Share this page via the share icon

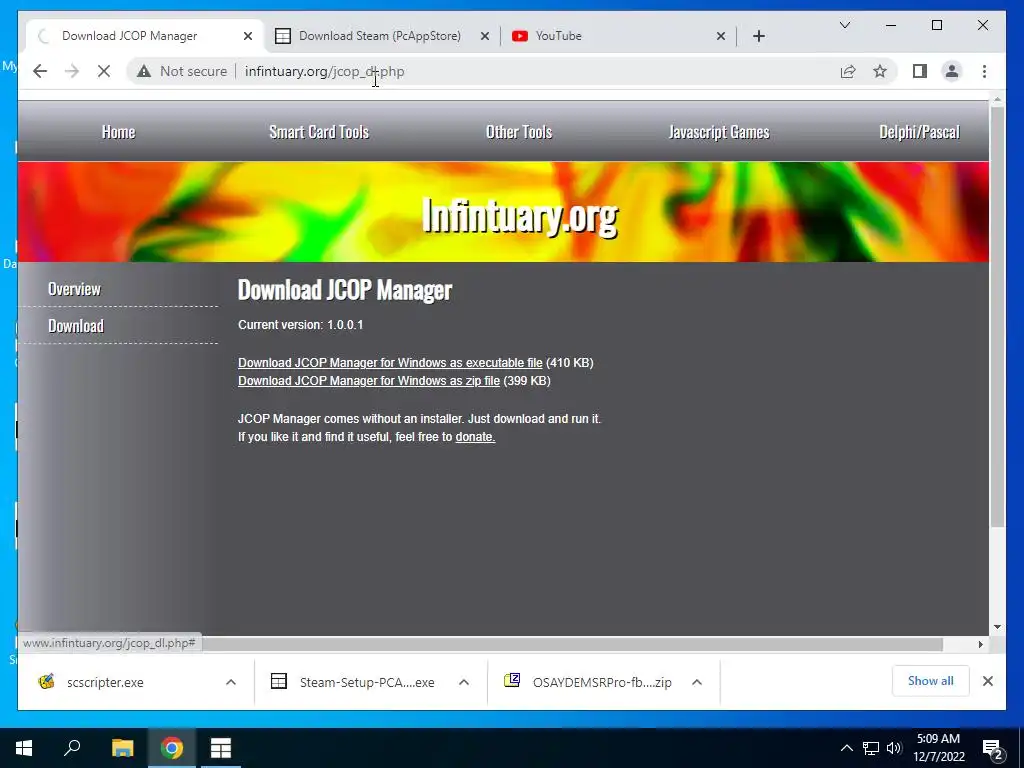[x=848, y=71]
